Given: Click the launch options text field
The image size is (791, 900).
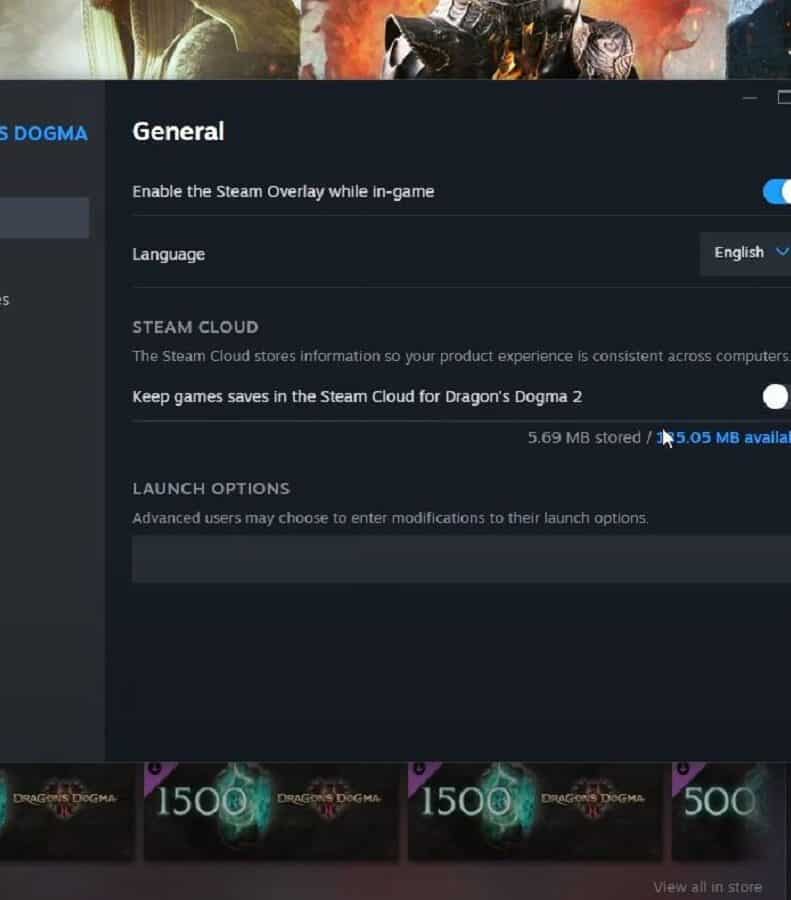Looking at the screenshot, I should click(462, 559).
